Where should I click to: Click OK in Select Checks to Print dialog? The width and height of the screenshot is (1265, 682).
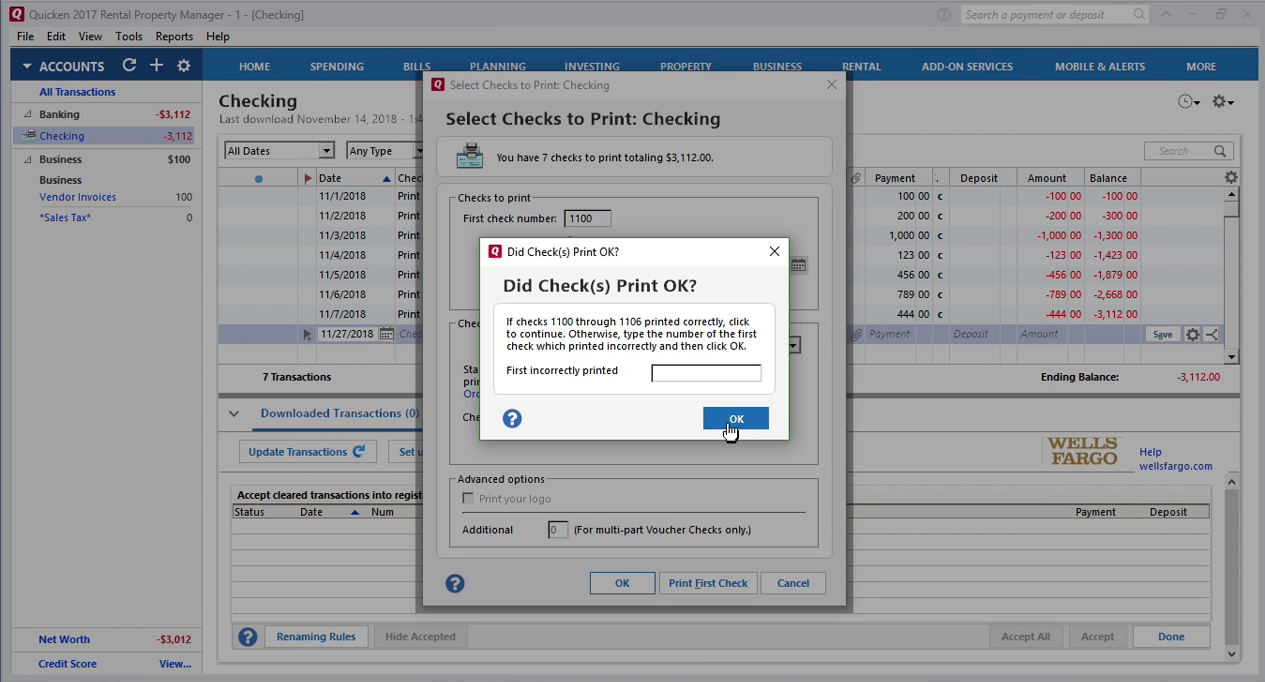pos(622,583)
